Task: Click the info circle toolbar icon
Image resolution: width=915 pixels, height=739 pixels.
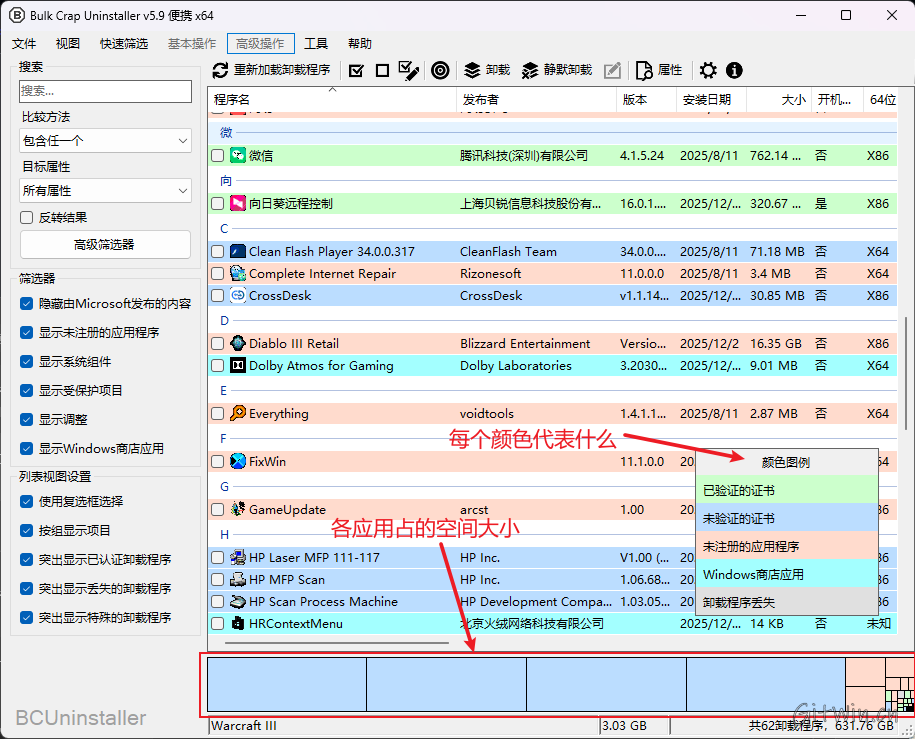Action: pos(734,71)
